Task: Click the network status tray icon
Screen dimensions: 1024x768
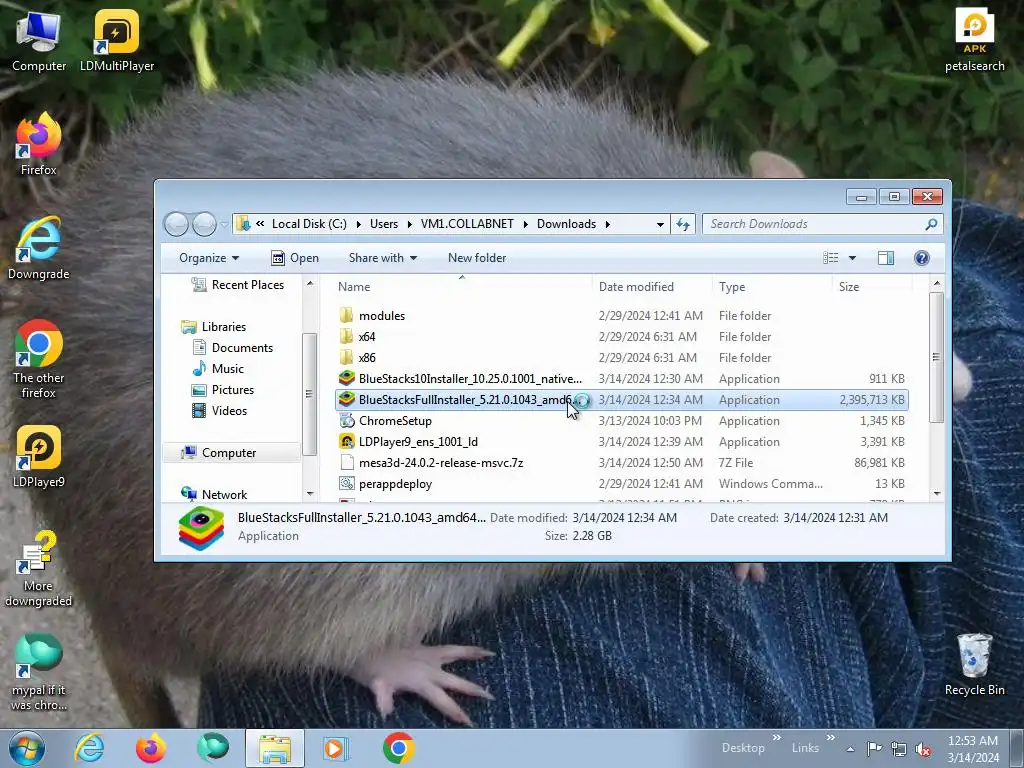Action: pos(899,749)
